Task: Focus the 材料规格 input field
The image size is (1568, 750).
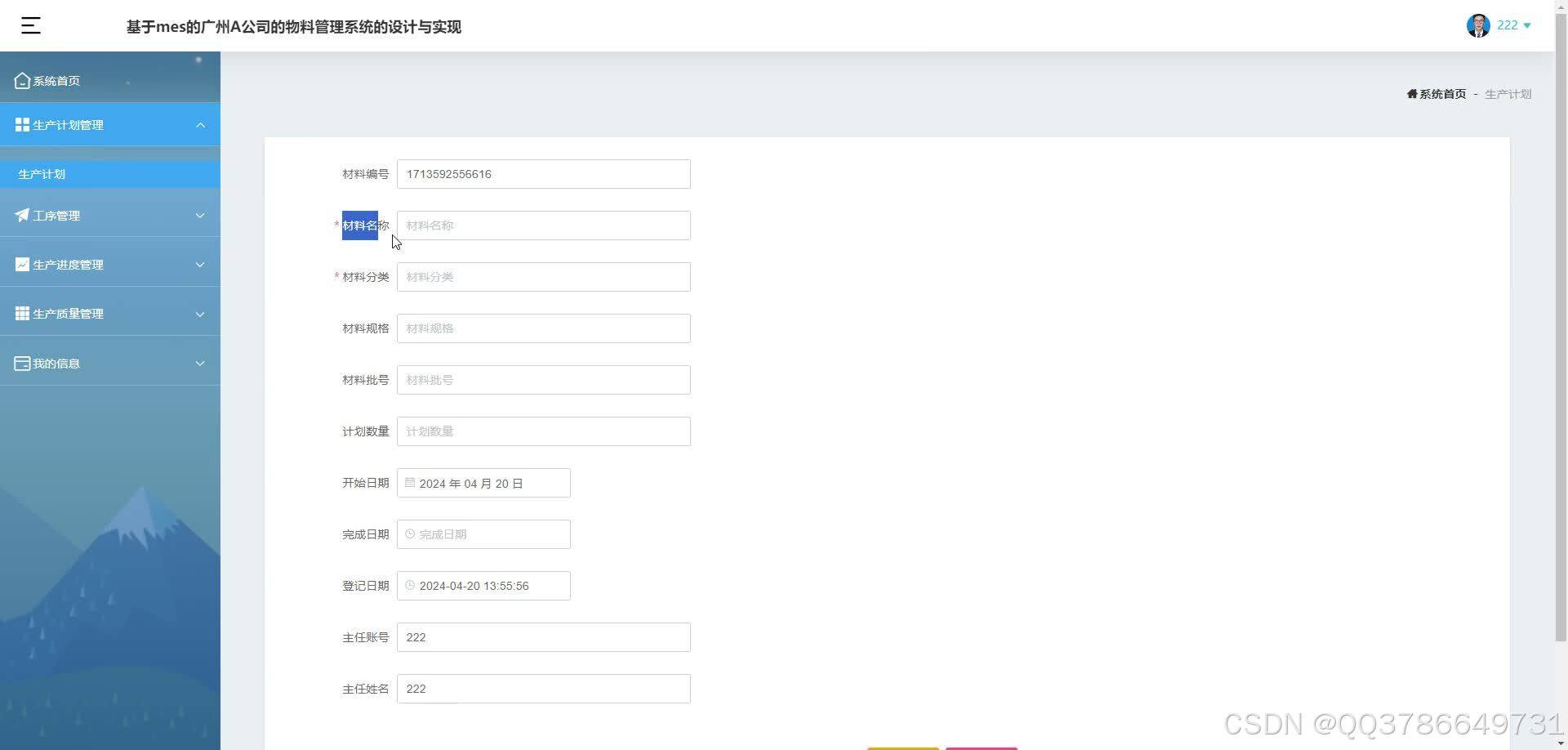Action: 544,328
